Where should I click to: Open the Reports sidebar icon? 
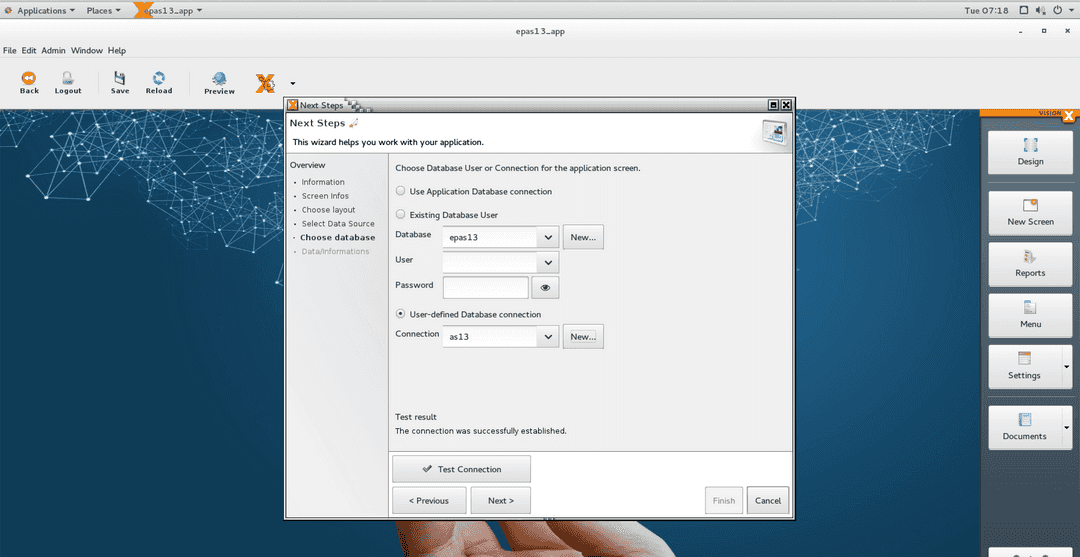[1030, 264]
